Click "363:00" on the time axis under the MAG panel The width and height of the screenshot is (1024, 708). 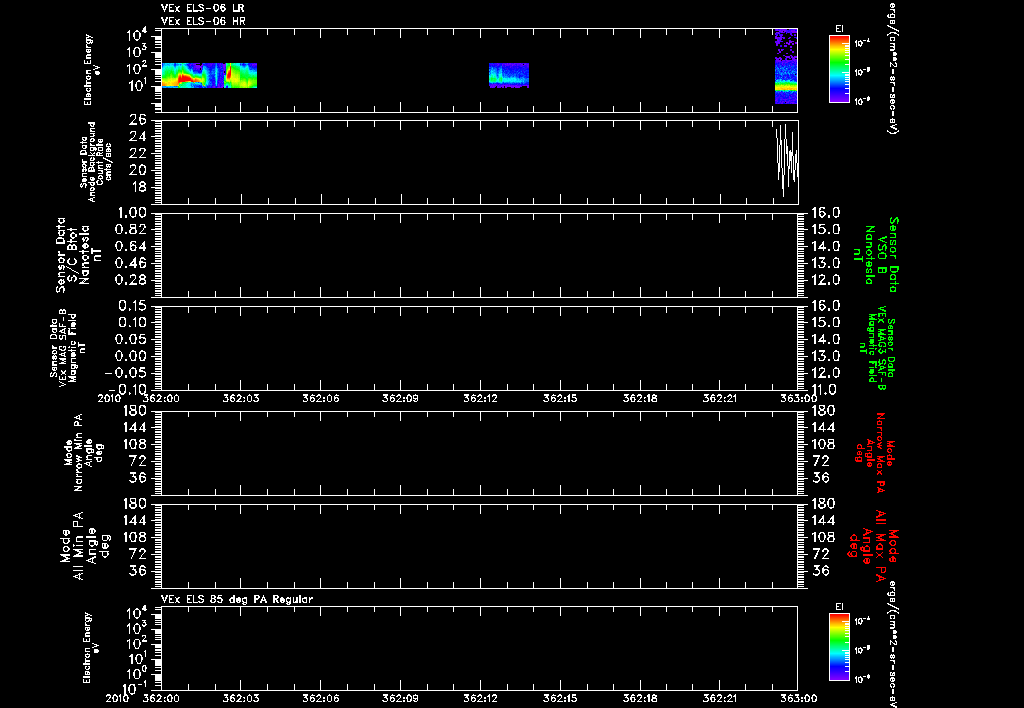click(798, 398)
